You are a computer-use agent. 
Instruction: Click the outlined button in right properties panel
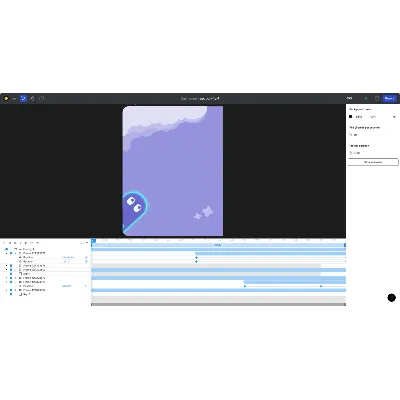tap(373, 162)
